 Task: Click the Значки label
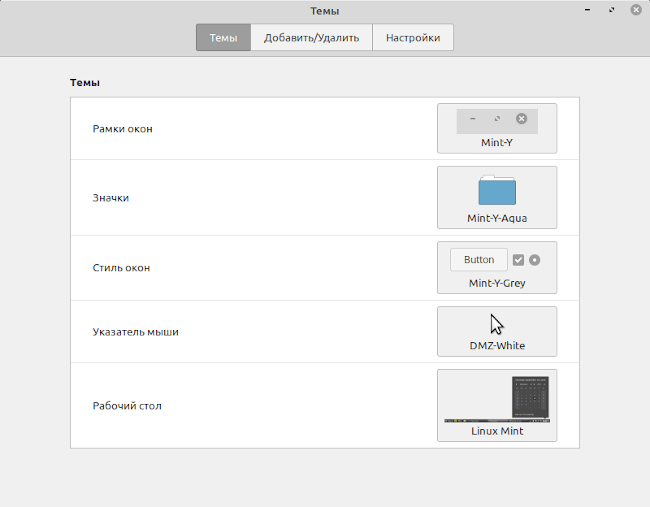[111, 198]
